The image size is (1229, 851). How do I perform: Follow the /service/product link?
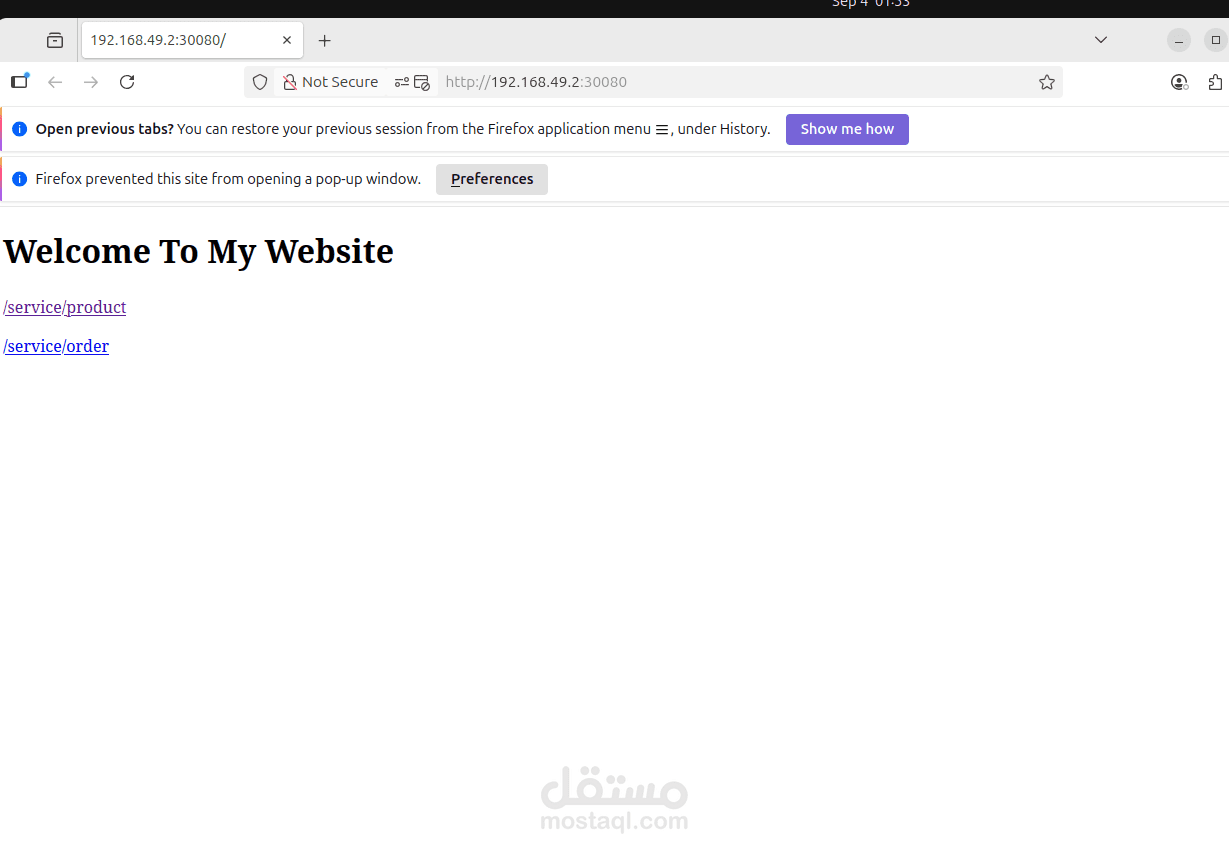65,307
